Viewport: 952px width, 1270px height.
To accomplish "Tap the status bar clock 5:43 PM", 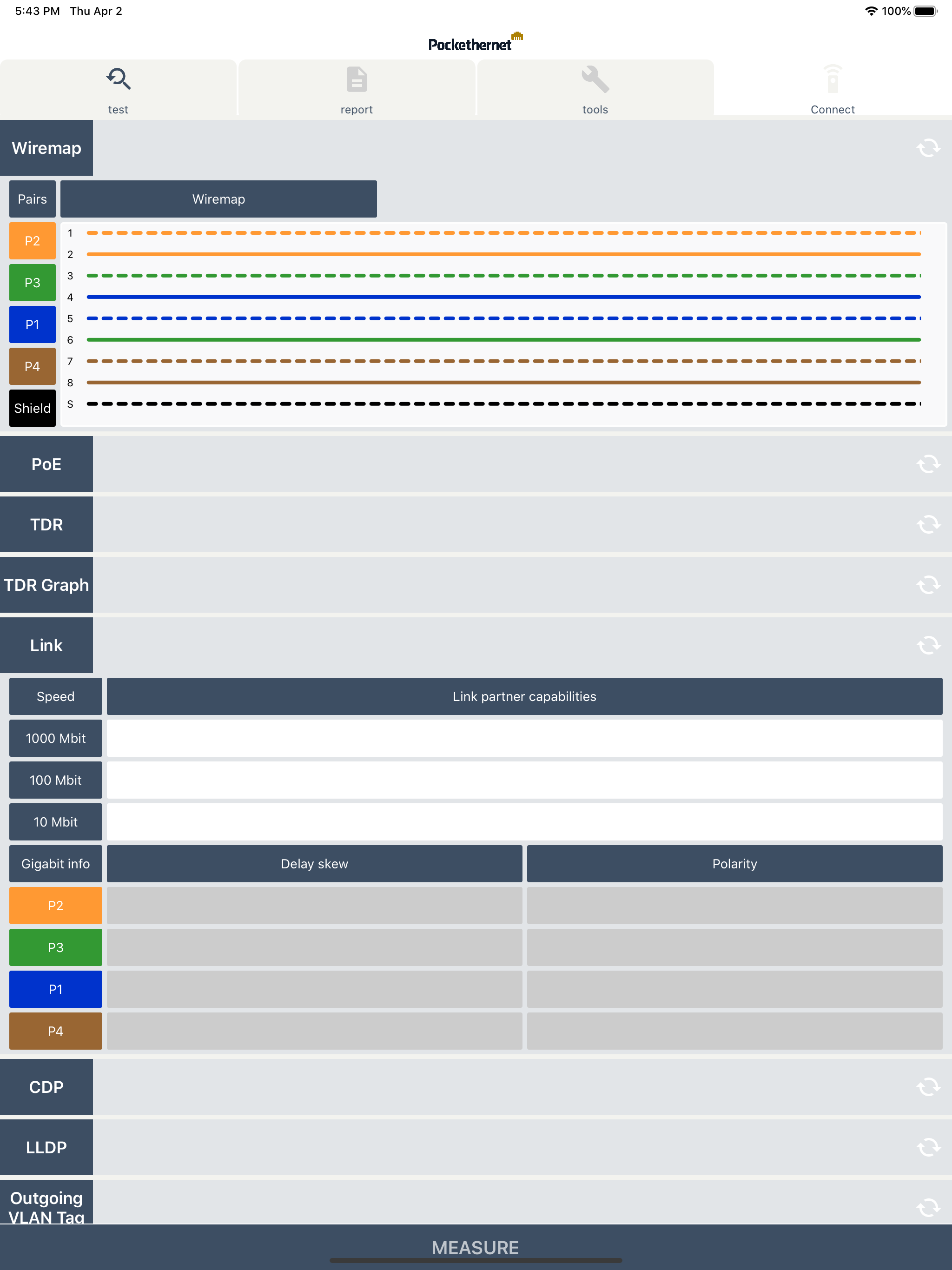I will 37,11.
